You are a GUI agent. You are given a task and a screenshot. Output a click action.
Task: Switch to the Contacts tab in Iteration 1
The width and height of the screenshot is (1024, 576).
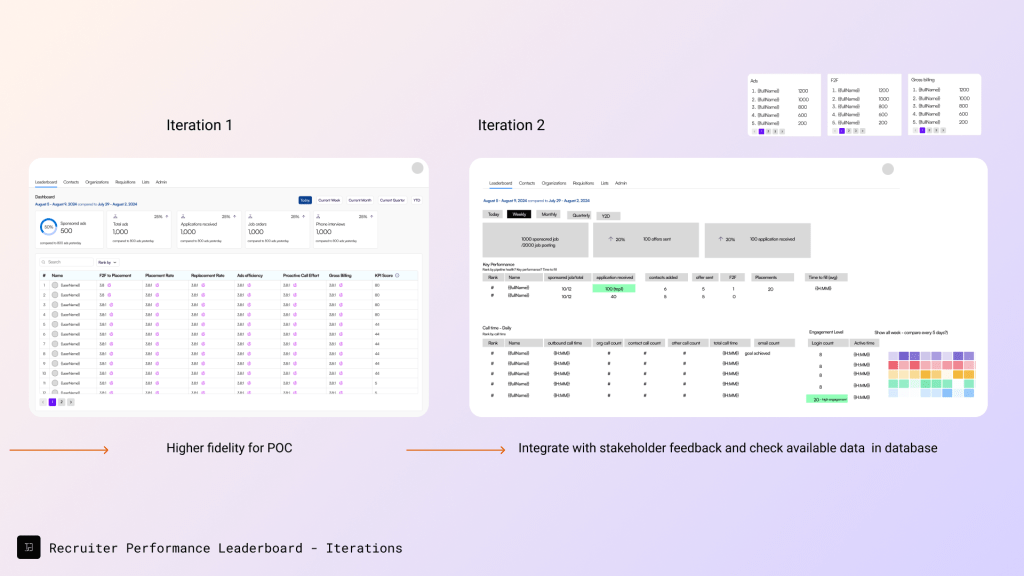click(x=71, y=182)
